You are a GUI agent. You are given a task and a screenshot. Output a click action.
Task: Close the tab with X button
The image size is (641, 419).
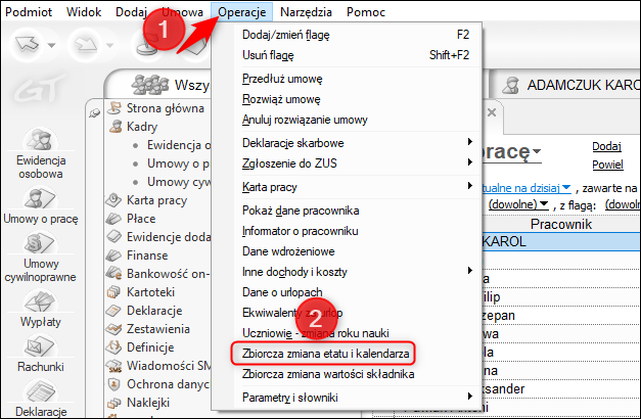click(492, 112)
